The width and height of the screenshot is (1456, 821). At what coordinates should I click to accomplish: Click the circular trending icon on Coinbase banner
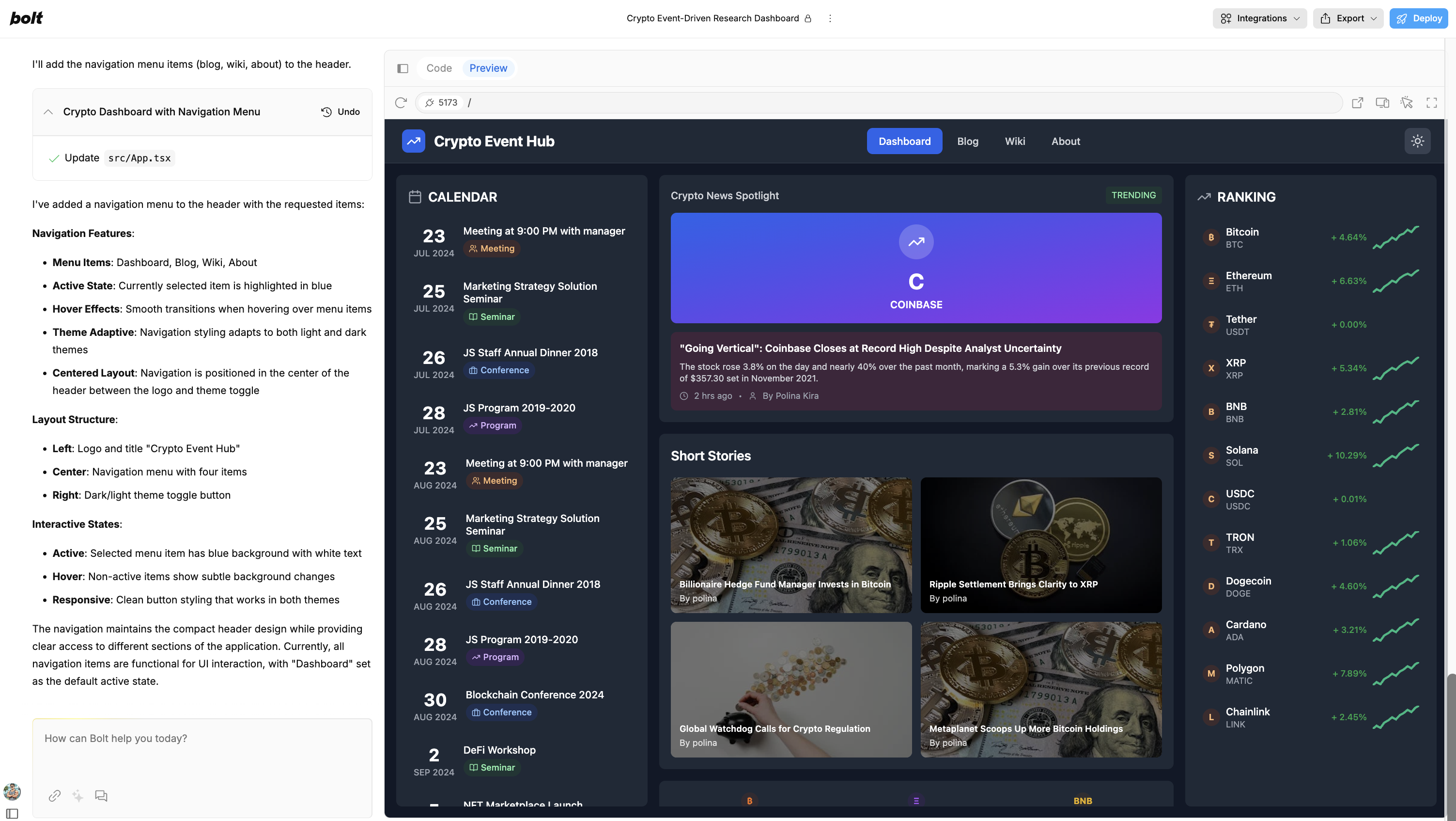915,242
